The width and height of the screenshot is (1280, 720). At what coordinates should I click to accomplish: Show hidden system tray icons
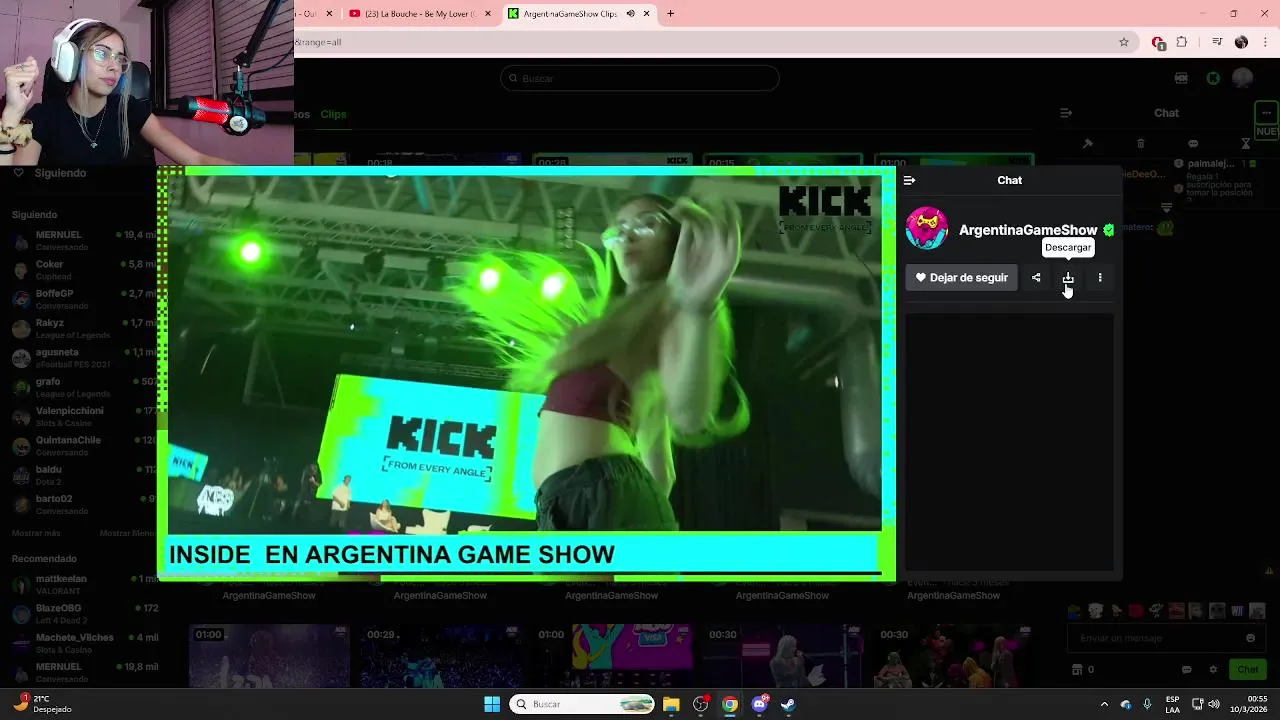(x=1104, y=704)
